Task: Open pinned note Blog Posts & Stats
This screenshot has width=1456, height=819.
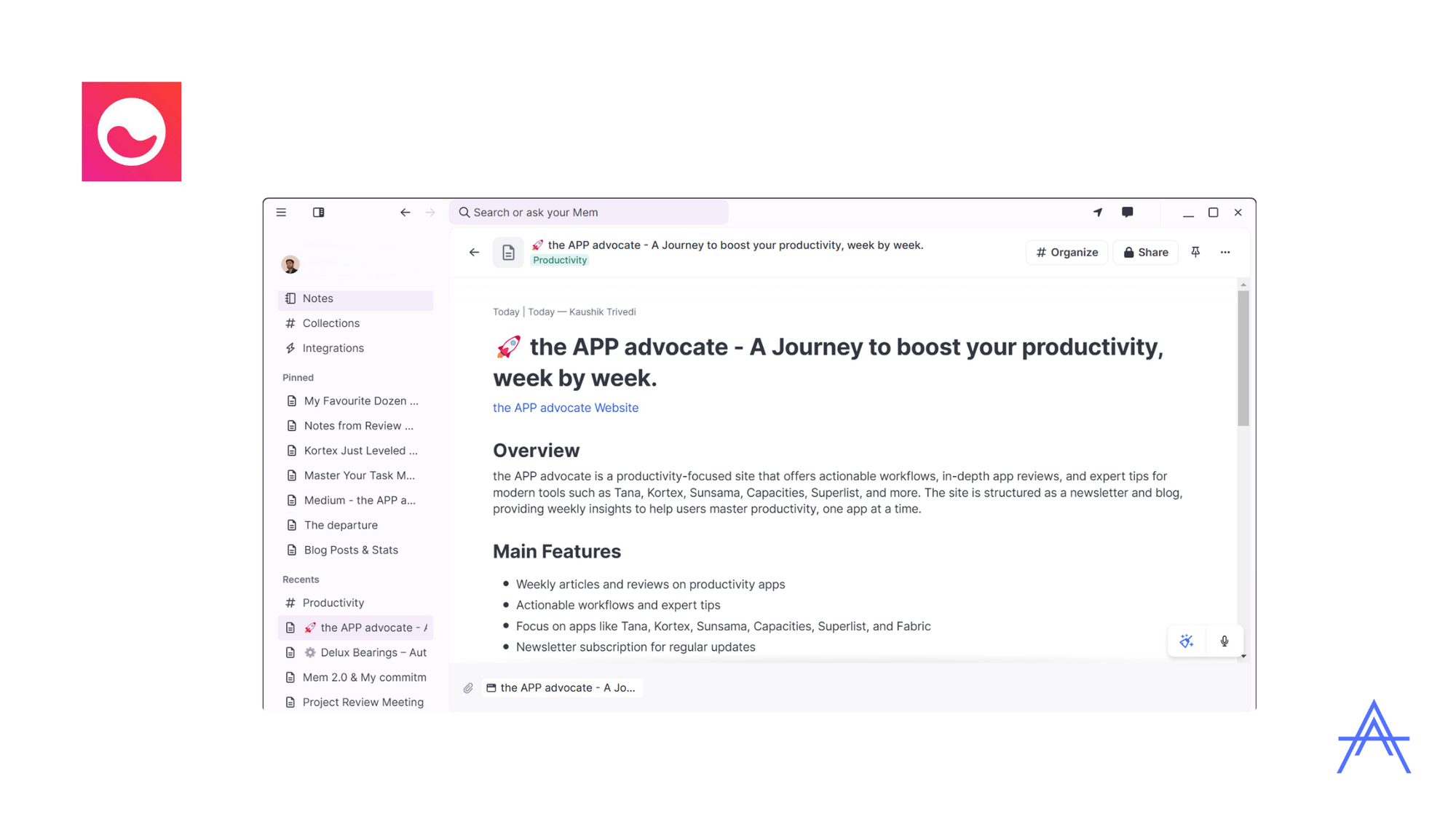Action: coord(355,550)
